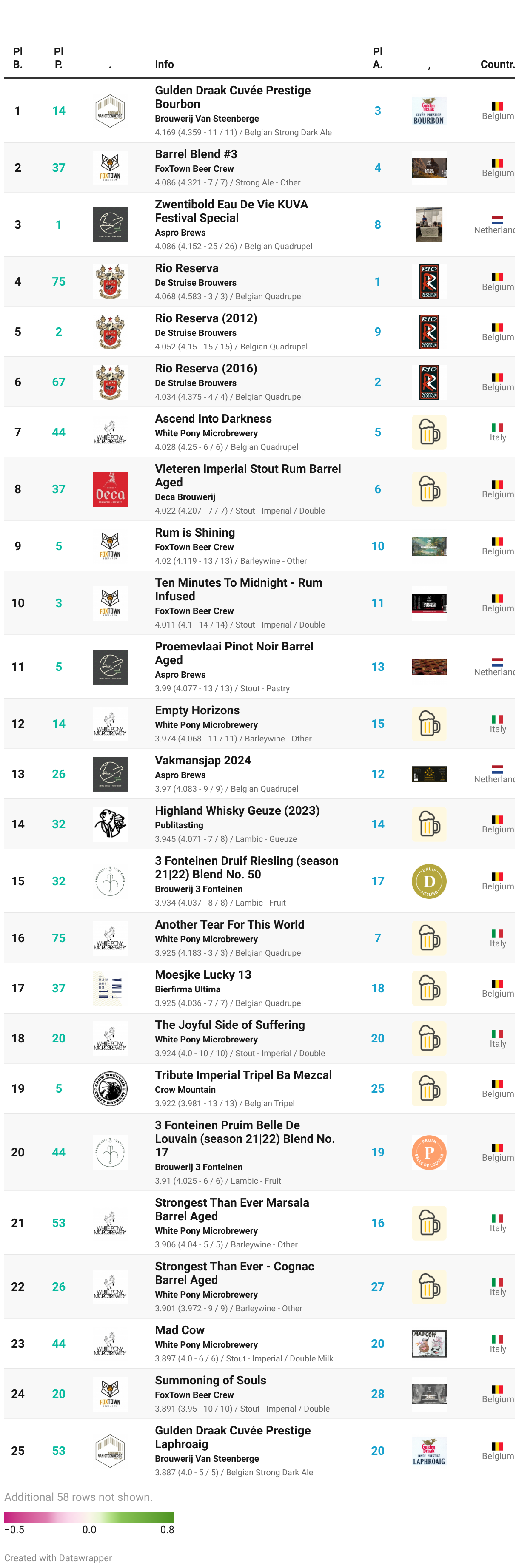519x1568 pixels.
Task: Click the Crow Mountain Craft Brewery logo
Action: point(110,1089)
